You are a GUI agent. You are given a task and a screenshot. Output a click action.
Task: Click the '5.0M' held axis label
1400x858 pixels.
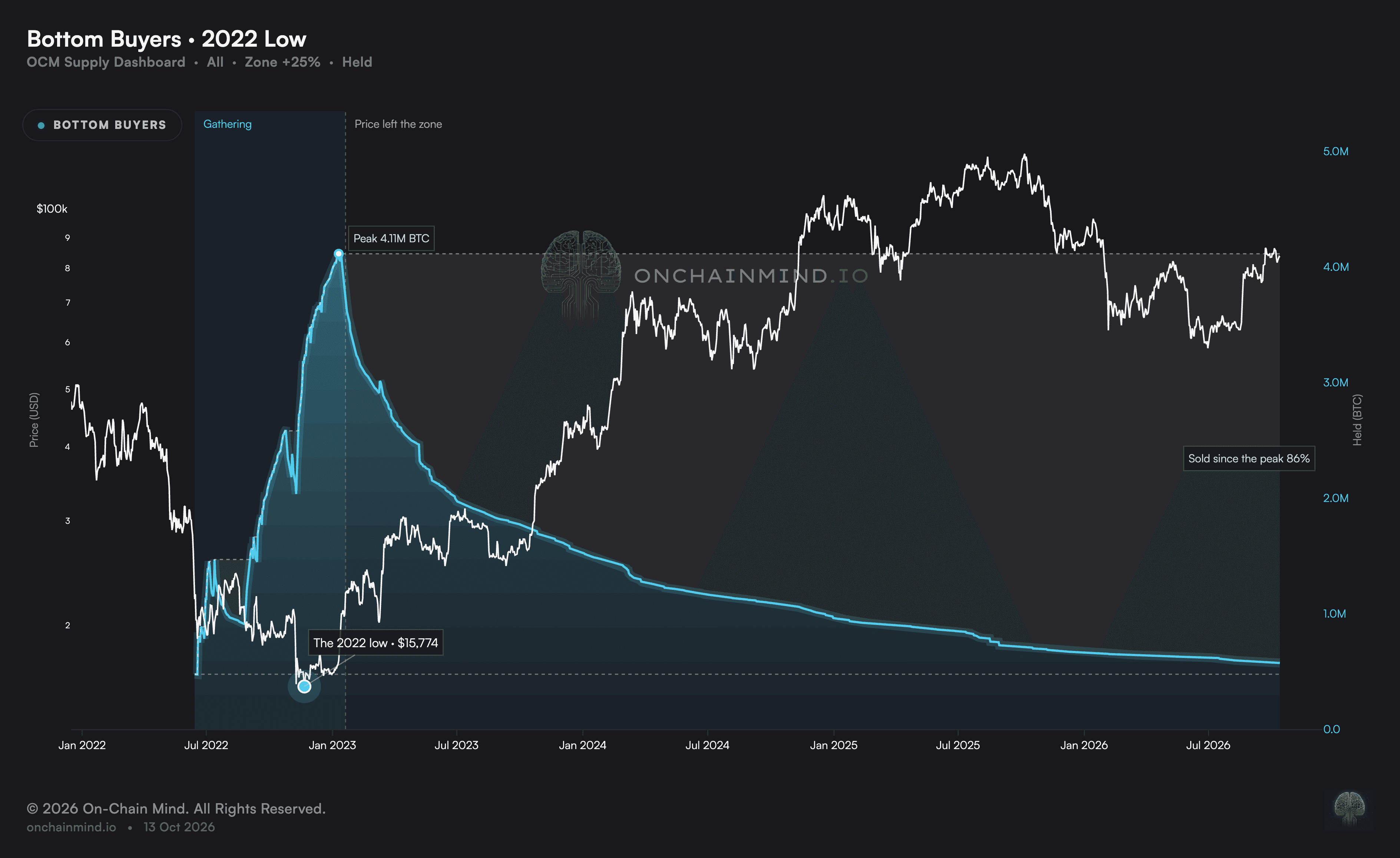(1335, 151)
